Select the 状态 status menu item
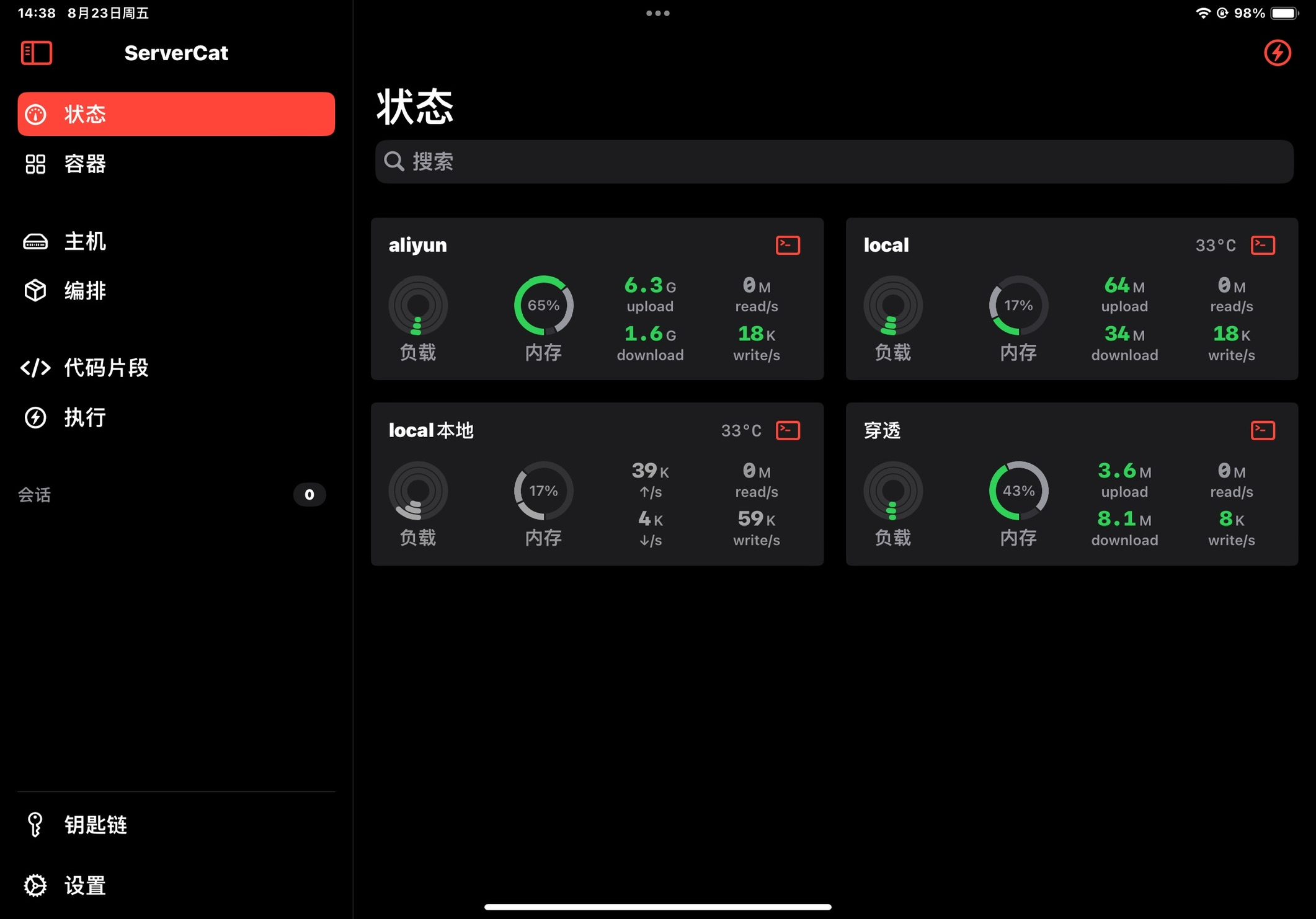Screen dimensions: 1316x919 click(176, 114)
